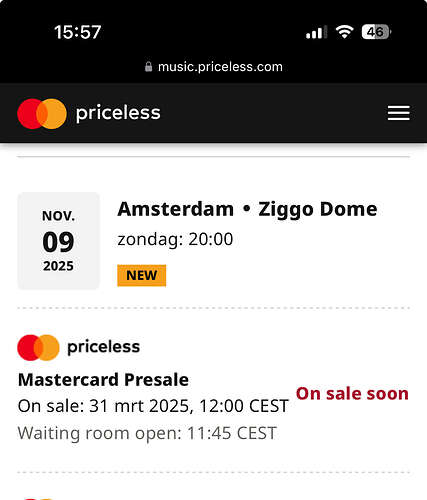427x500 pixels.
Task: Tap the Wi-Fi status icon
Action: [x=344, y=32]
